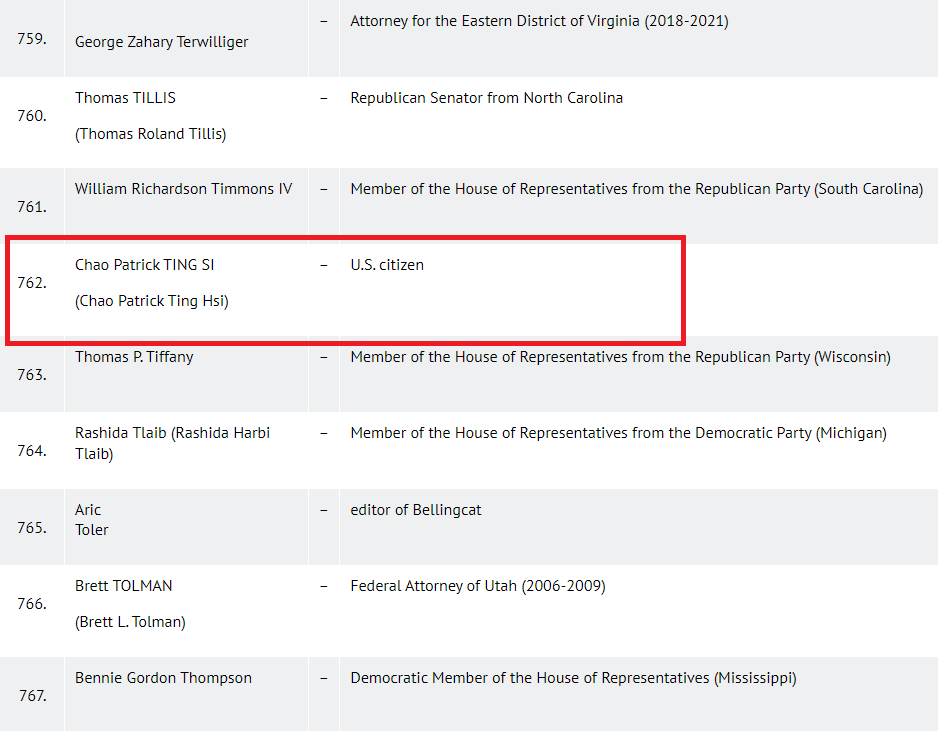Select the 'U.S. citizen' description

click(387, 265)
